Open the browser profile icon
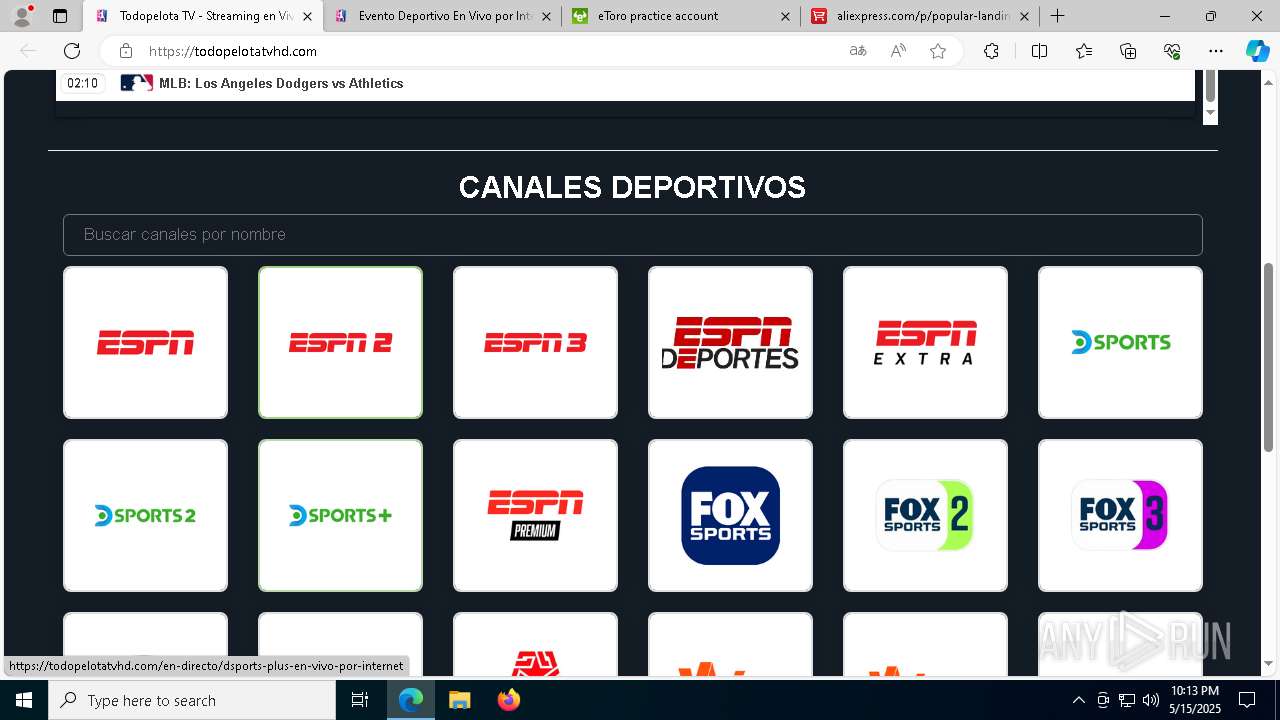The height and width of the screenshot is (720, 1280). click(22, 16)
